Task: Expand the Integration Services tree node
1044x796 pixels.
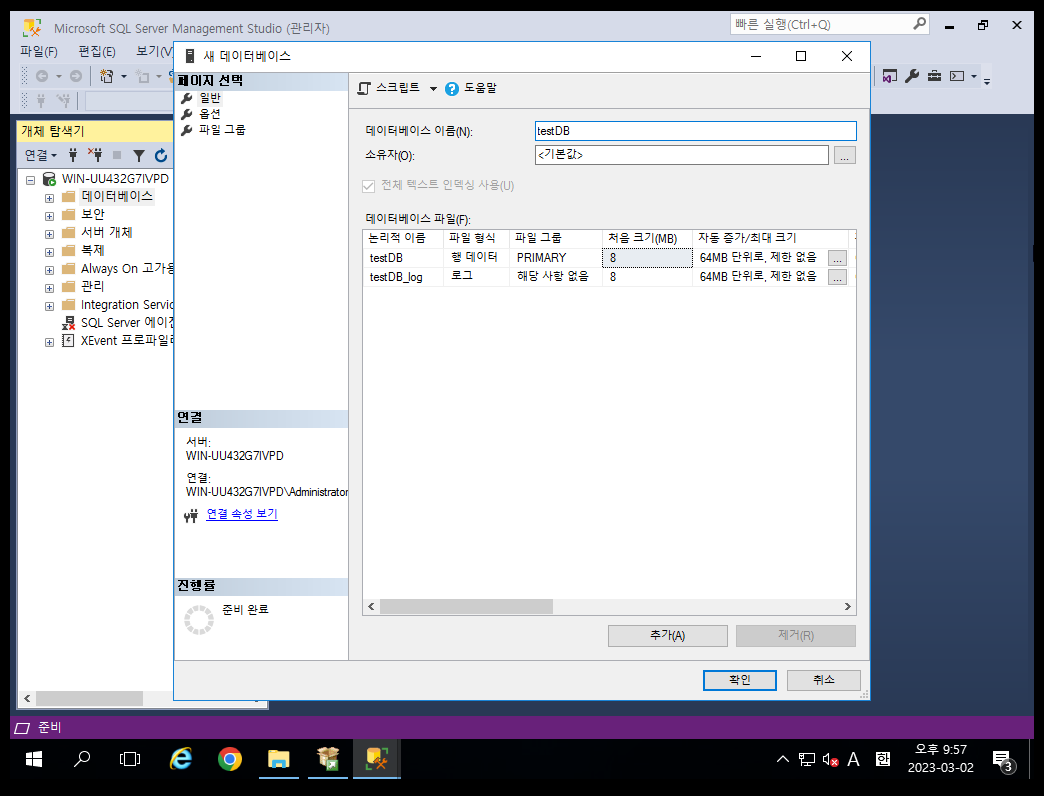Action: [x=49, y=306]
